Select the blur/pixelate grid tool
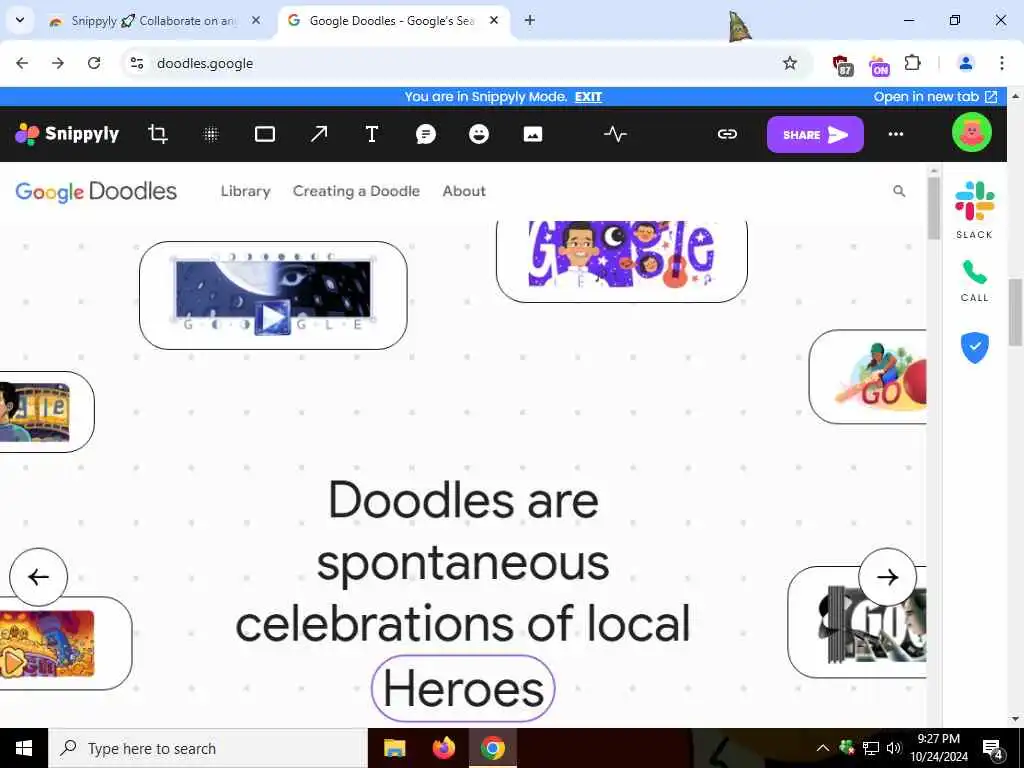Screen dimensions: 1024x768 point(210,135)
